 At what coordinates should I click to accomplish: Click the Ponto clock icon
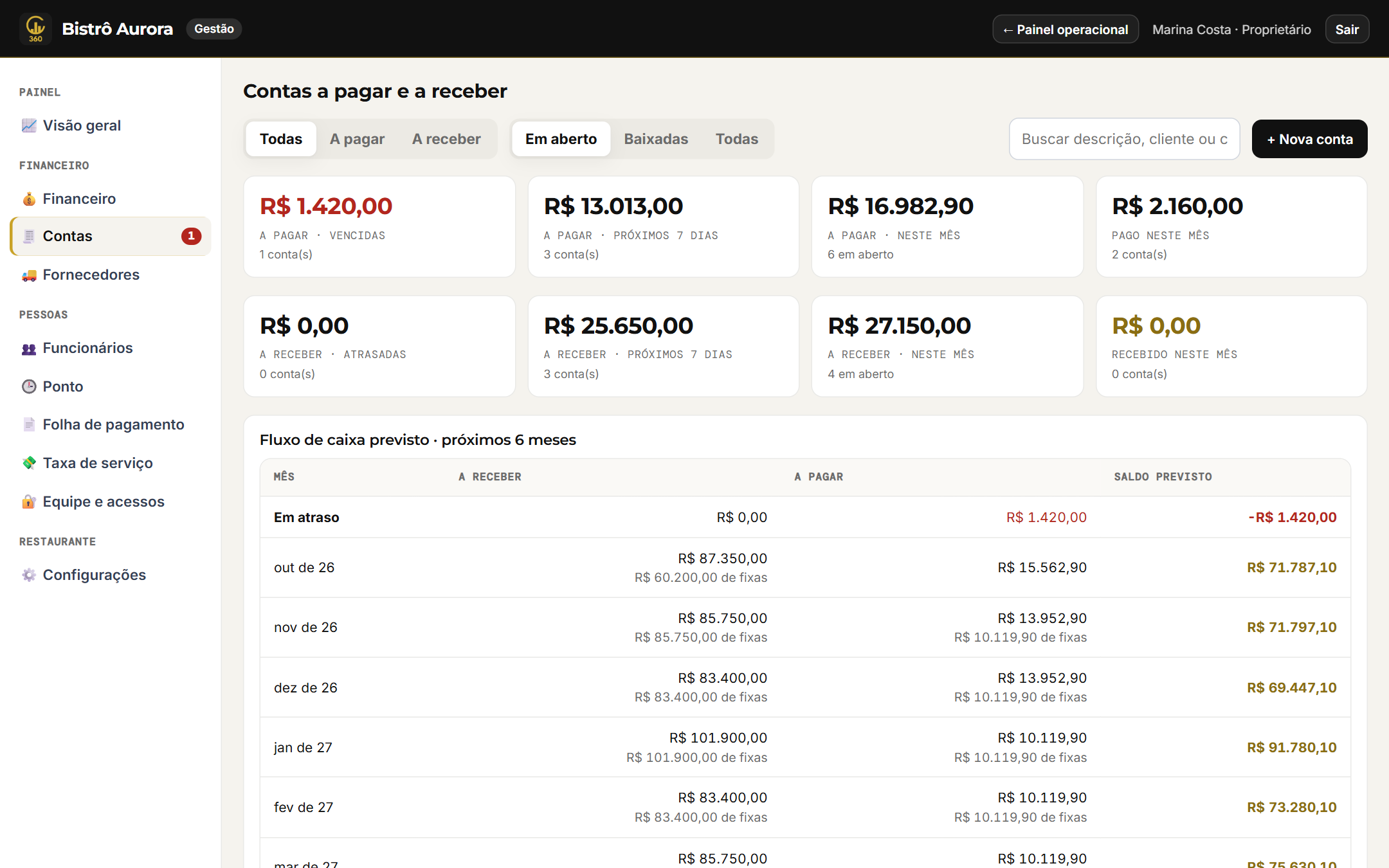point(29,386)
